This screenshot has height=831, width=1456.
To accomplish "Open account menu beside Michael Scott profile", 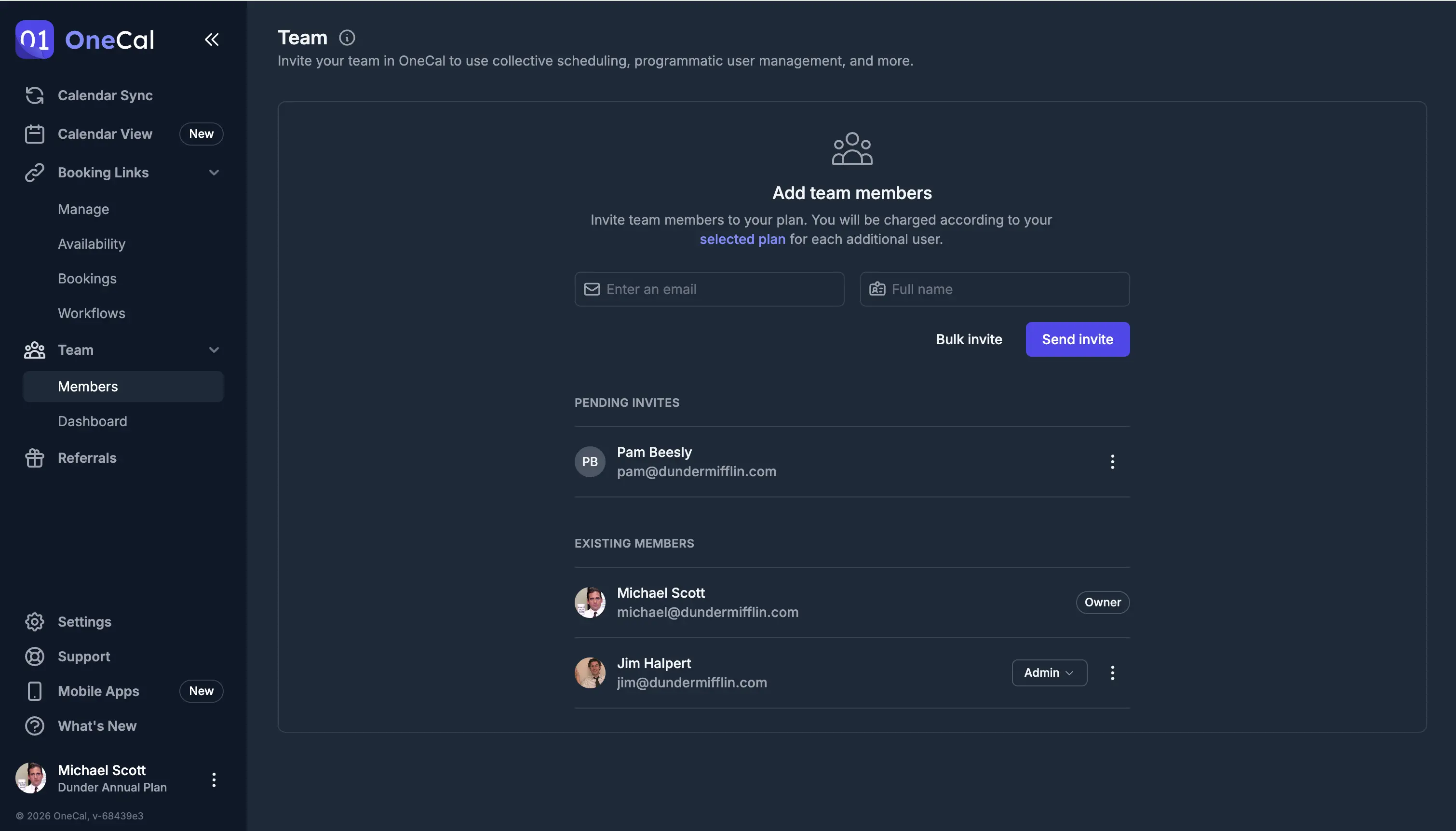I will click(x=214, y=779).
